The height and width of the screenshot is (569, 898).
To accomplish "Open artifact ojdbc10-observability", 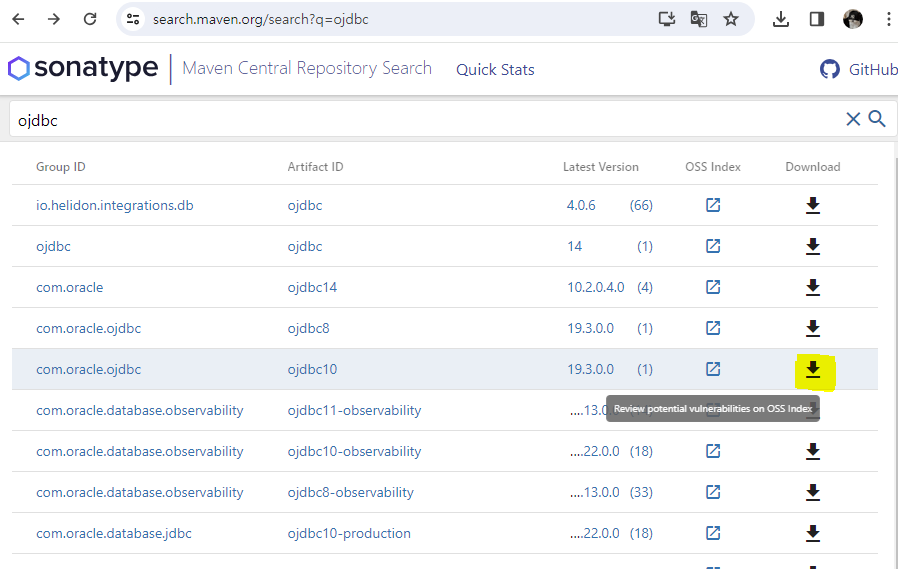I will [354, 452].
